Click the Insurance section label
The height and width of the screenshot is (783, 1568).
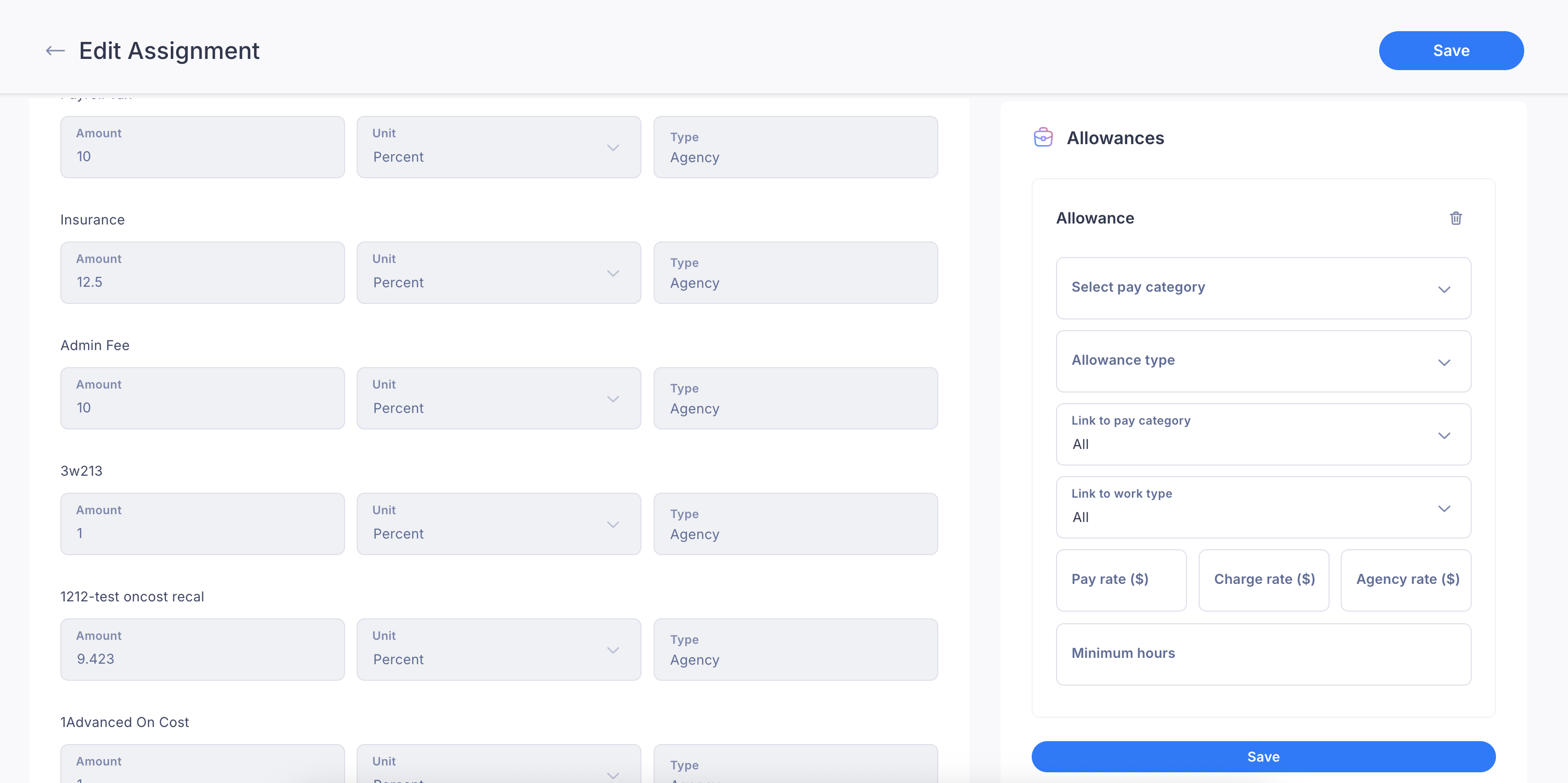point(92,220)
